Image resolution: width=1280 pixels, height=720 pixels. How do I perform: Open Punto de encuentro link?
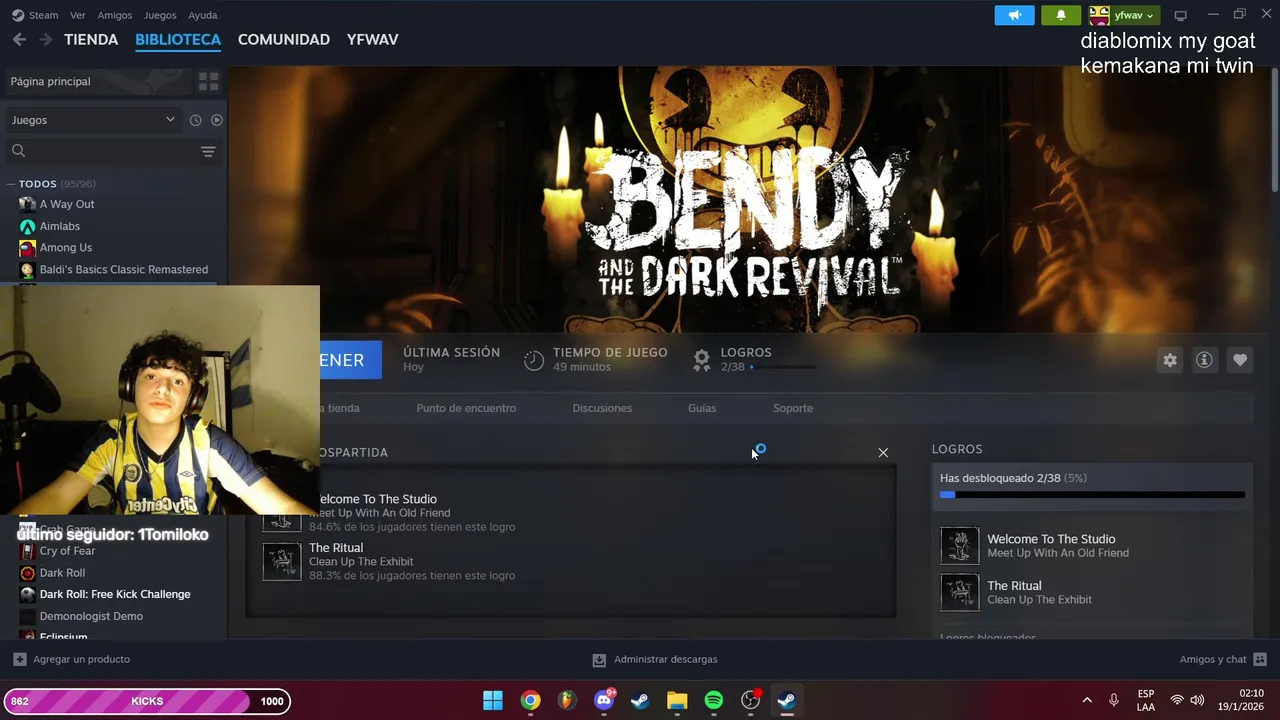tap(466, 408)
